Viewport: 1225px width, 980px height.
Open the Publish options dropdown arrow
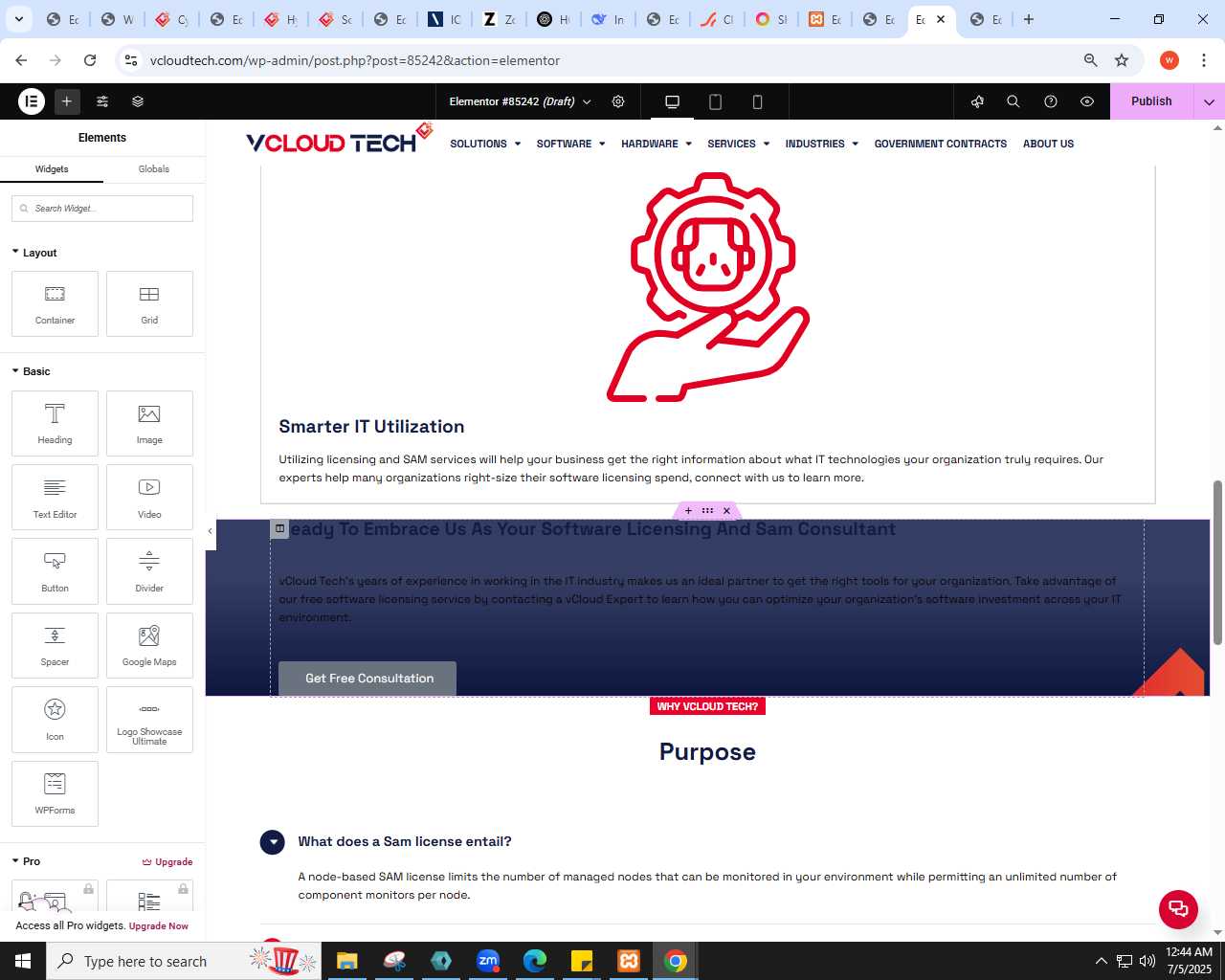[1210, 101]
